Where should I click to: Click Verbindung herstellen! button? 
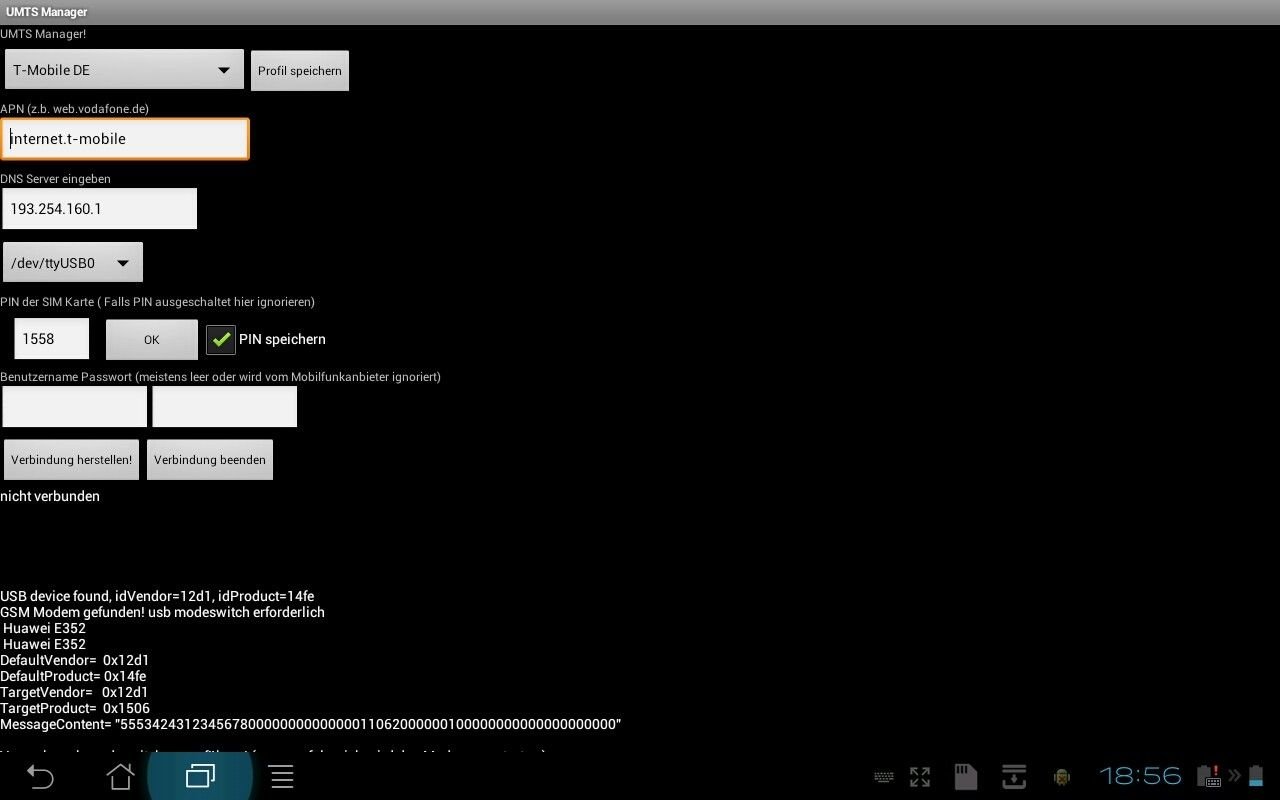point(71,460)
